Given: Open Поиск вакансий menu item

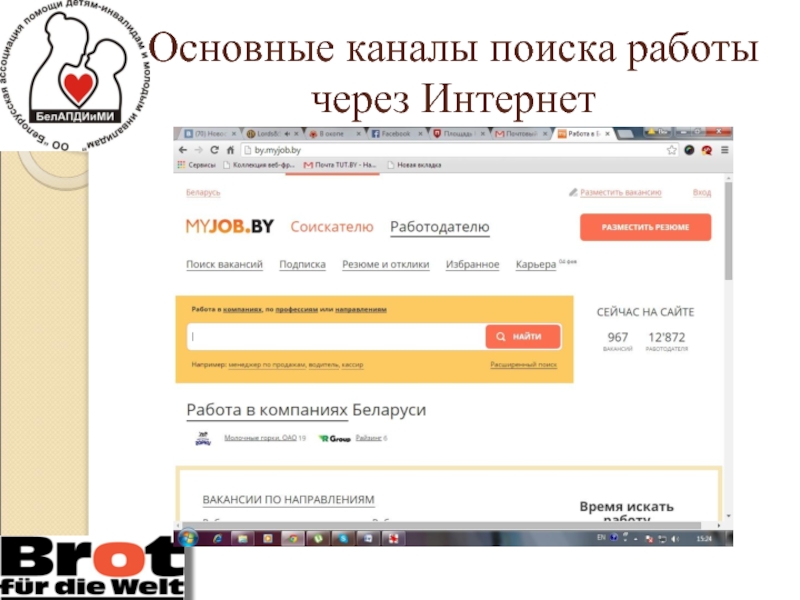Looking at the screenshot, I should pyautogui.click(x=224, y=264).
